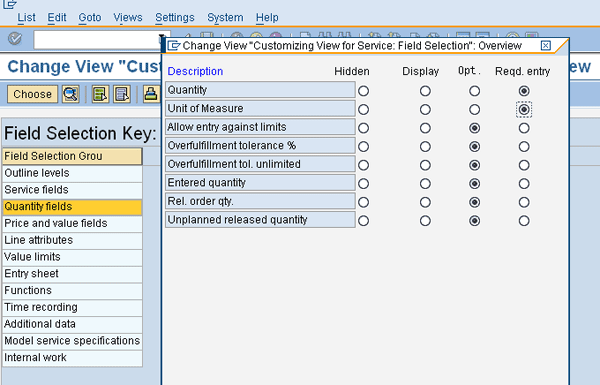Select the Entry sheet selection group

click(x=72, y=274)
